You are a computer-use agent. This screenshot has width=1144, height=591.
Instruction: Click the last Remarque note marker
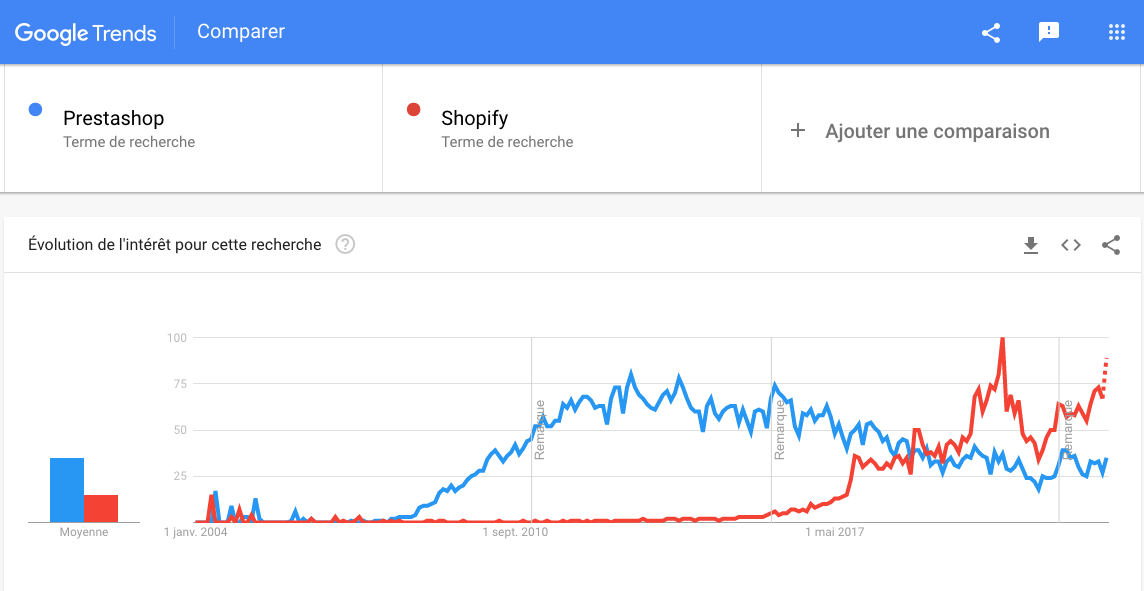pos(1067,428)
